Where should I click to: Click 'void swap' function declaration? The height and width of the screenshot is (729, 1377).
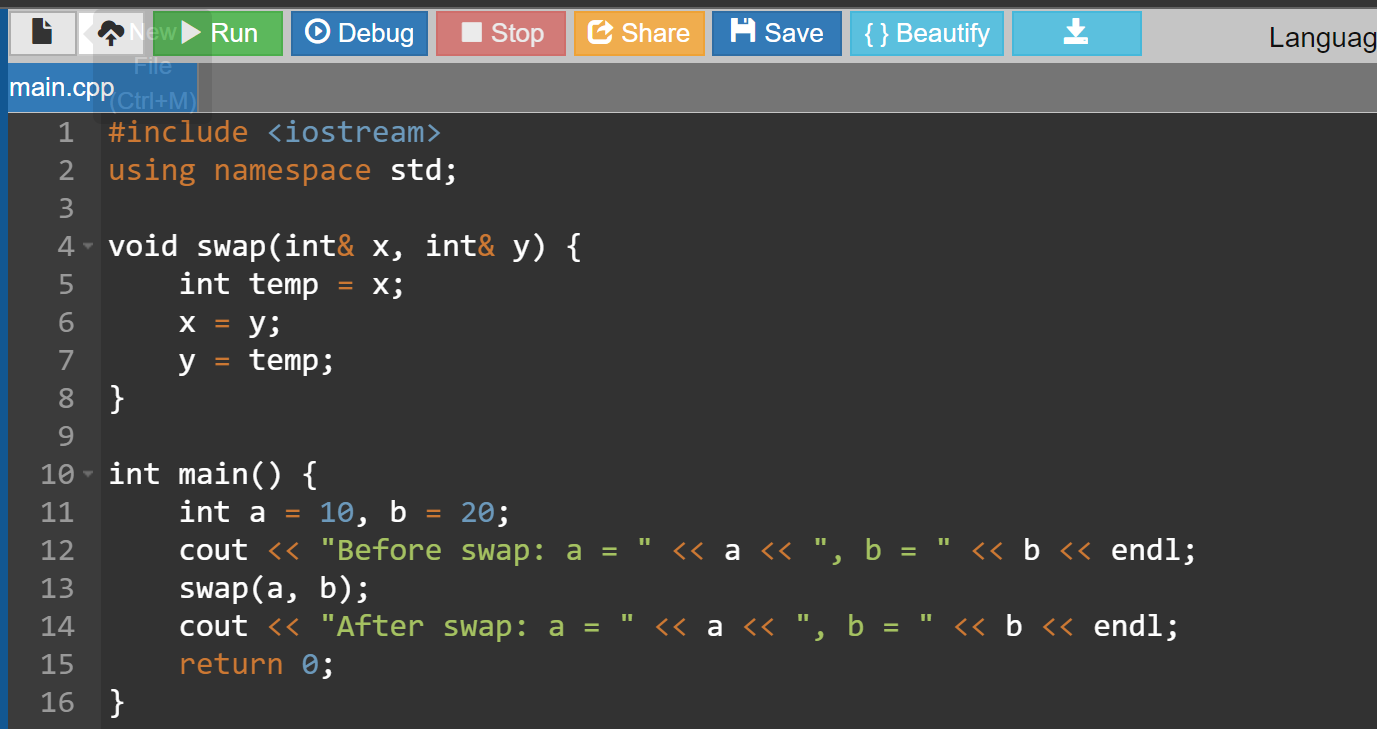(x=186, y=246)
